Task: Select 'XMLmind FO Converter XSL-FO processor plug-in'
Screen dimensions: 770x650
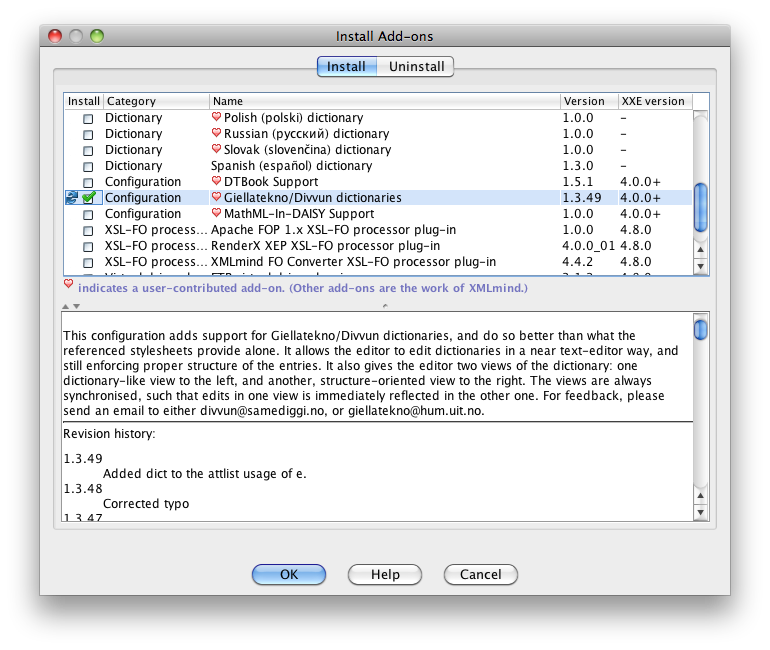Action: tap(378, 262)
